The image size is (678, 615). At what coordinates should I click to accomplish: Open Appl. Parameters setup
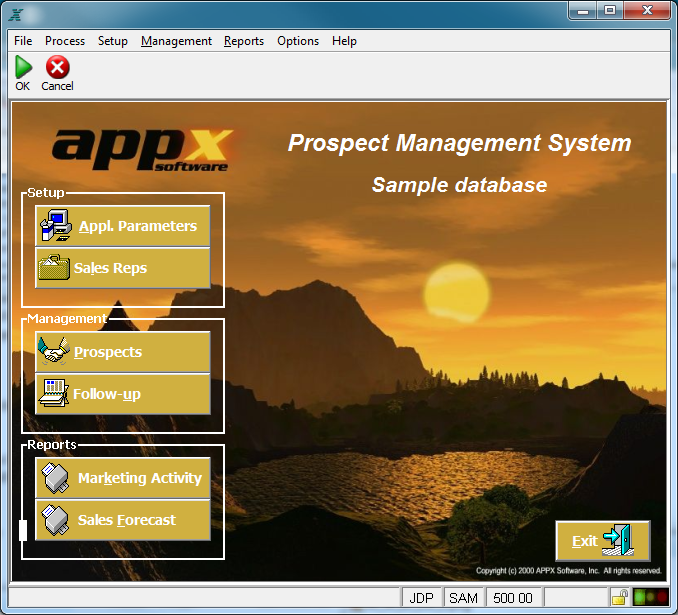[x=123, y=225]
